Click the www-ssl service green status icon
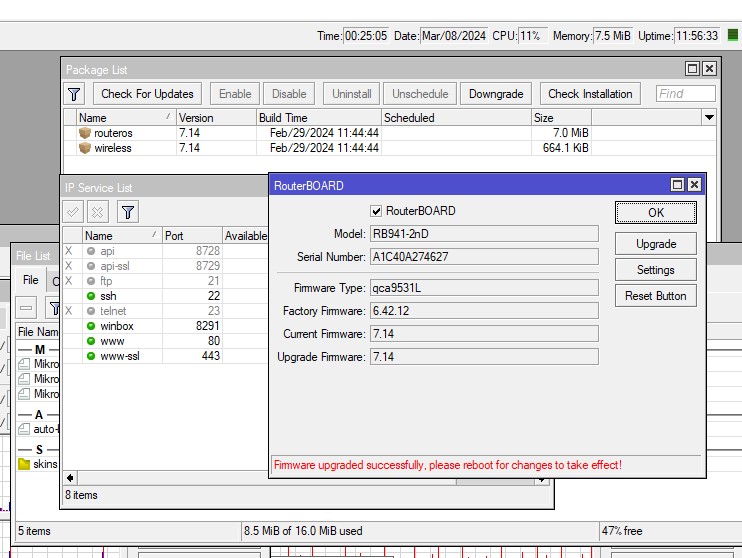 [x=91, y=356]
